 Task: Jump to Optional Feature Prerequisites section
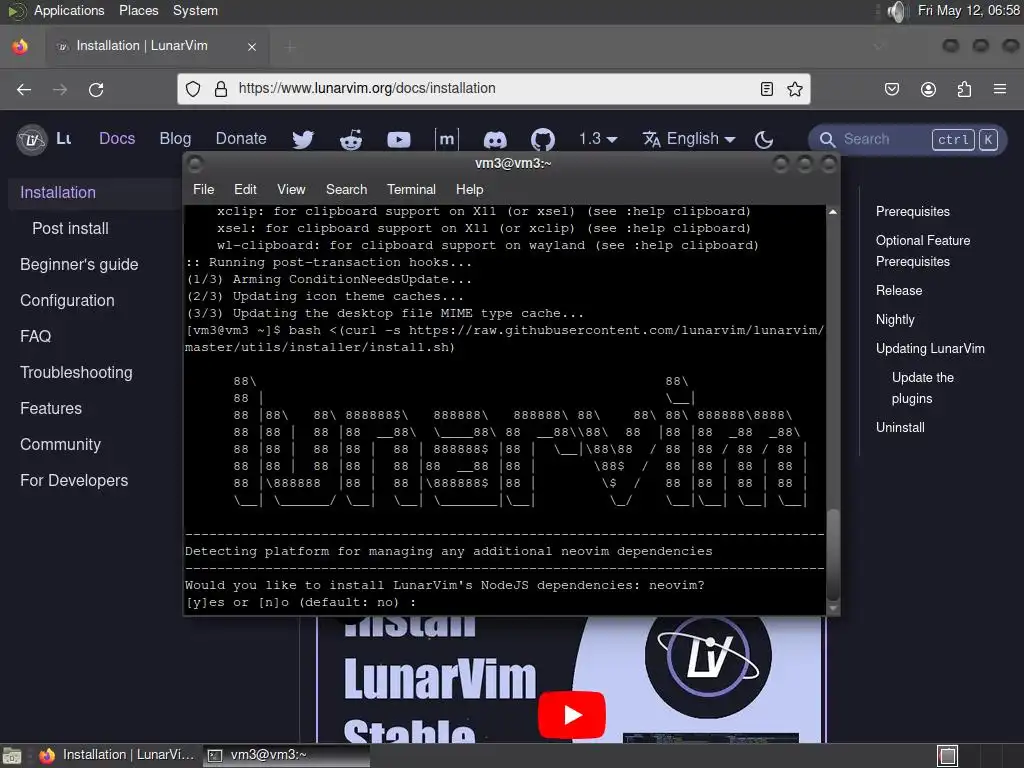click(x=923, y=251)
